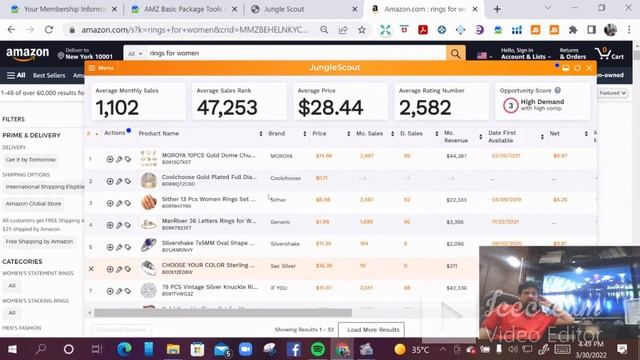
Task: Open Amazon All hamburger menu
Action: pyautogui.click(x=16, y=76)
